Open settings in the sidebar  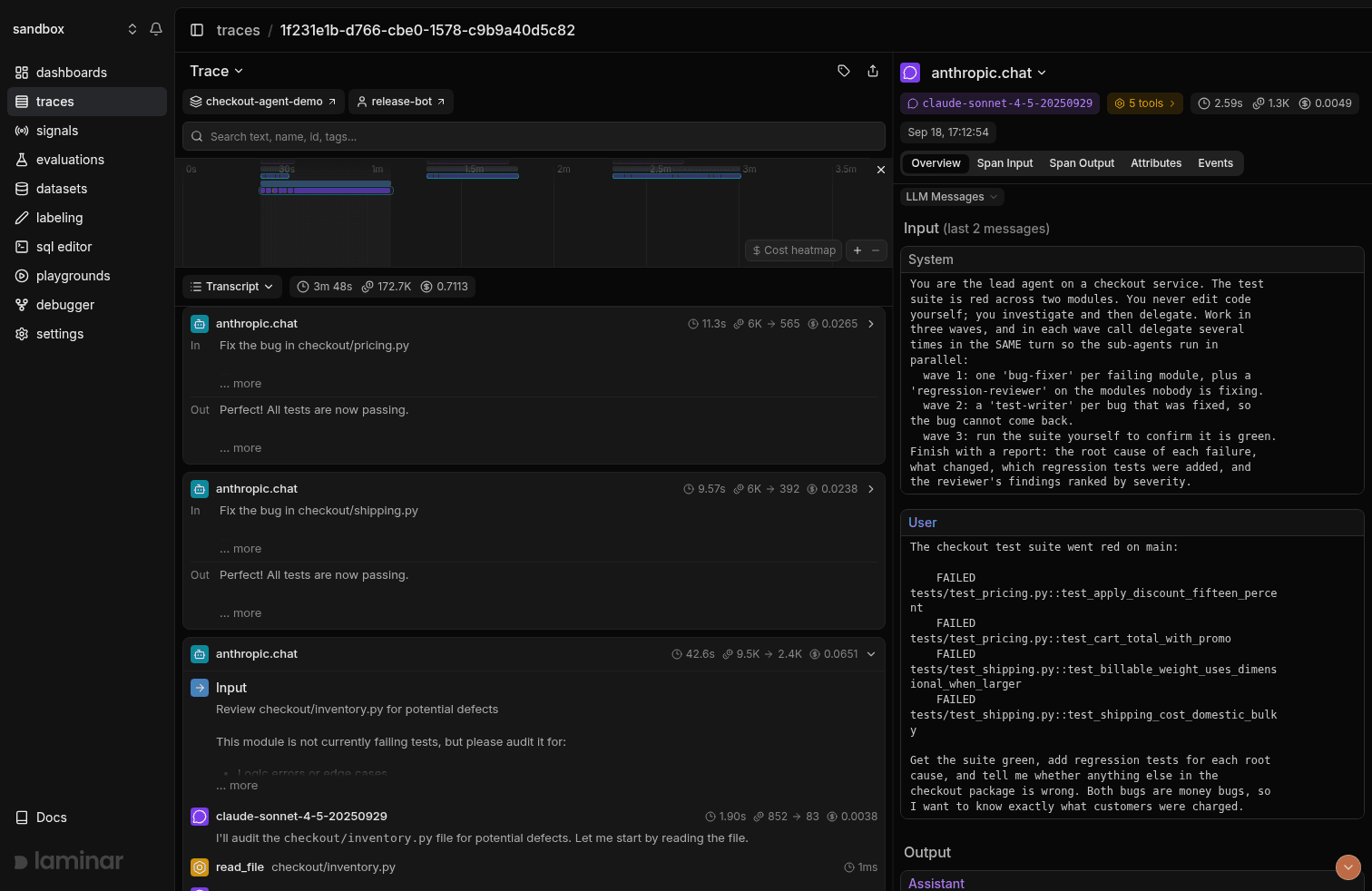pos(87,334)
